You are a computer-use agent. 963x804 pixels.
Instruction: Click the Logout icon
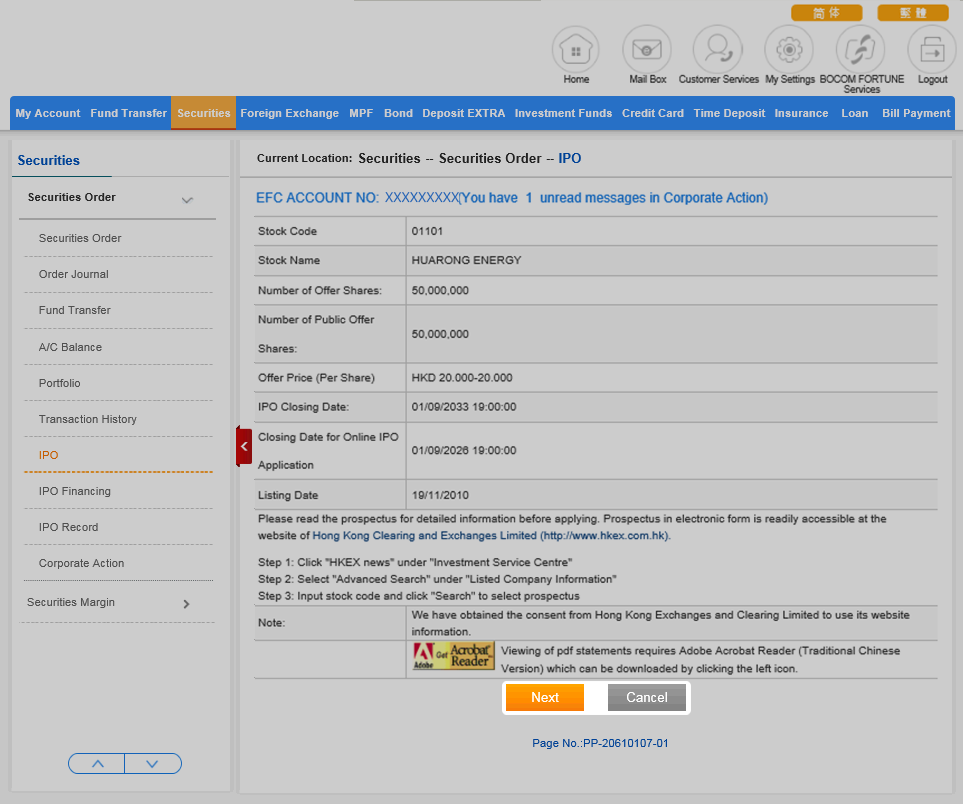(931, 49)
